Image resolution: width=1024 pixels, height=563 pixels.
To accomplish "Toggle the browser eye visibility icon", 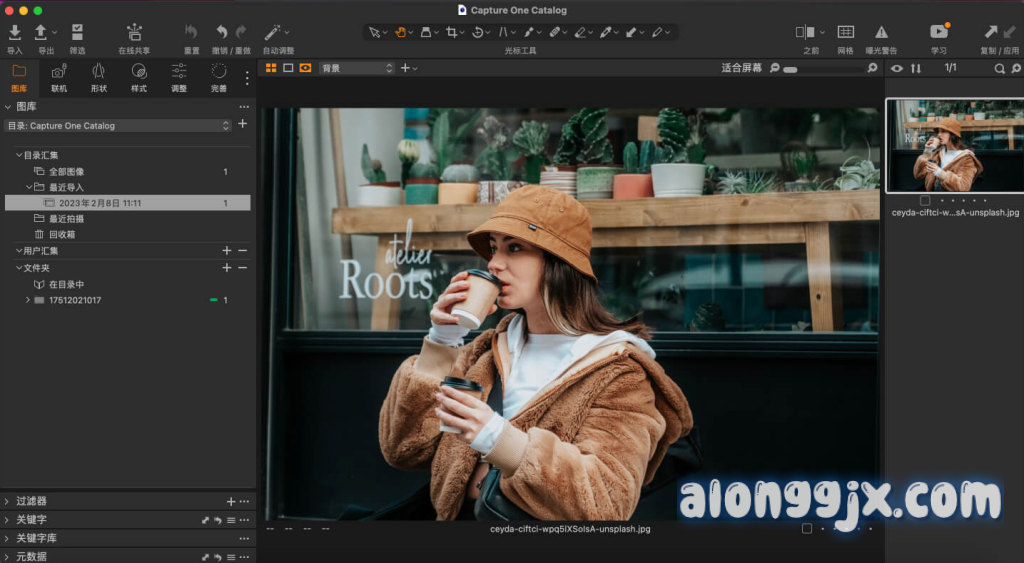I will click(x=896, y=68).
